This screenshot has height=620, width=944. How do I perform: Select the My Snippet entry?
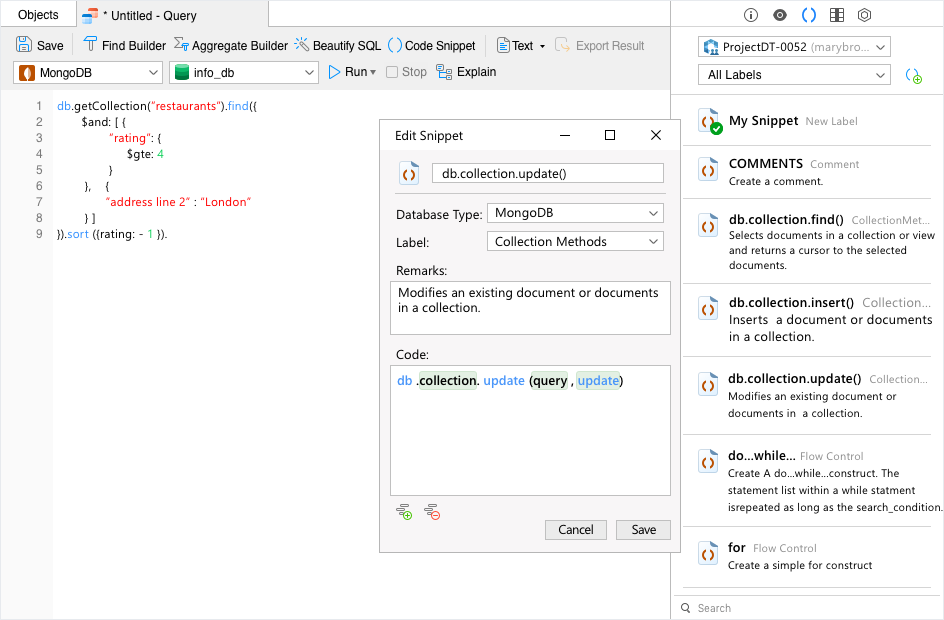click(807, 120)
